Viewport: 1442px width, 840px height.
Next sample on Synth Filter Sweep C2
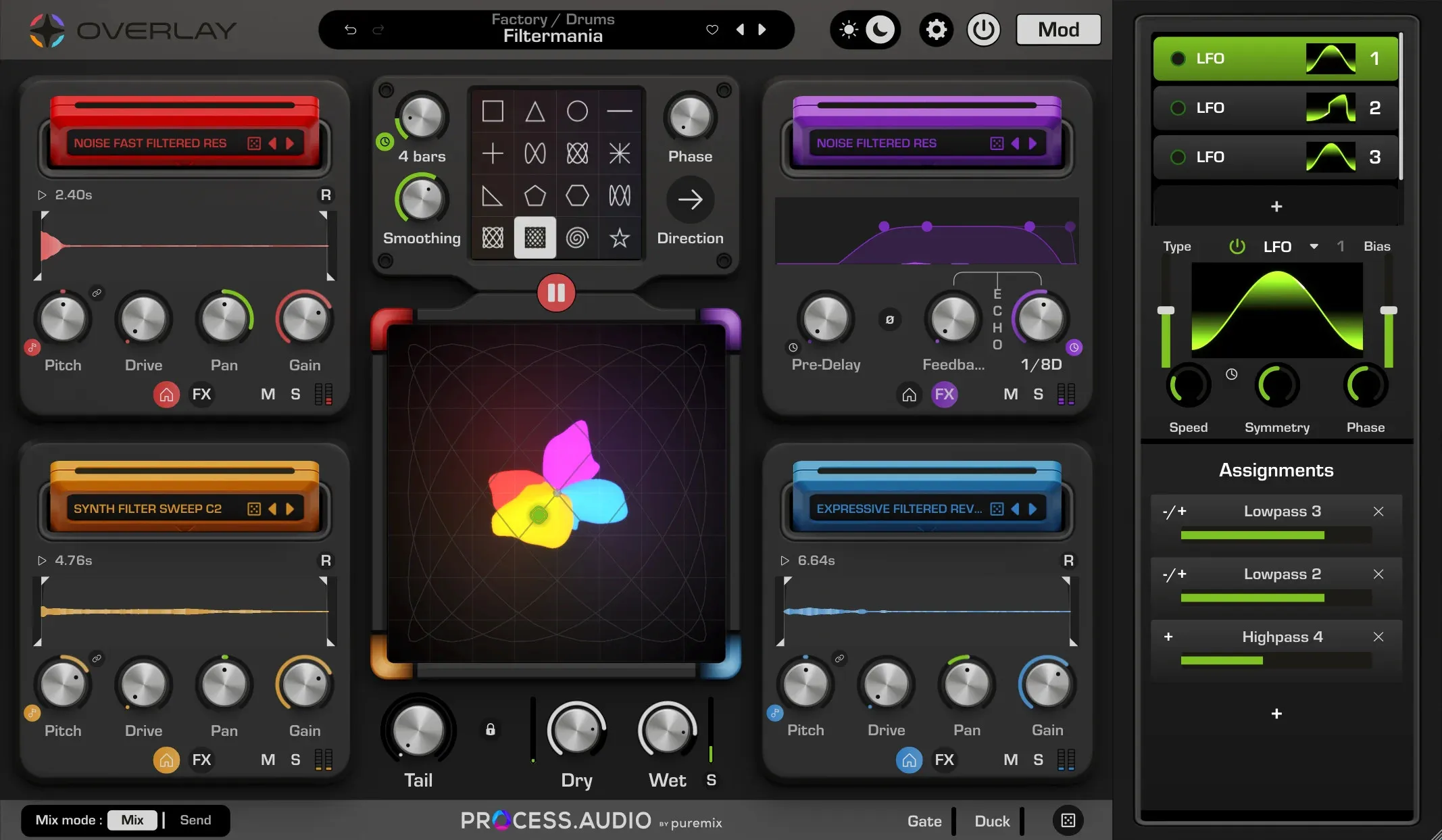291,509
